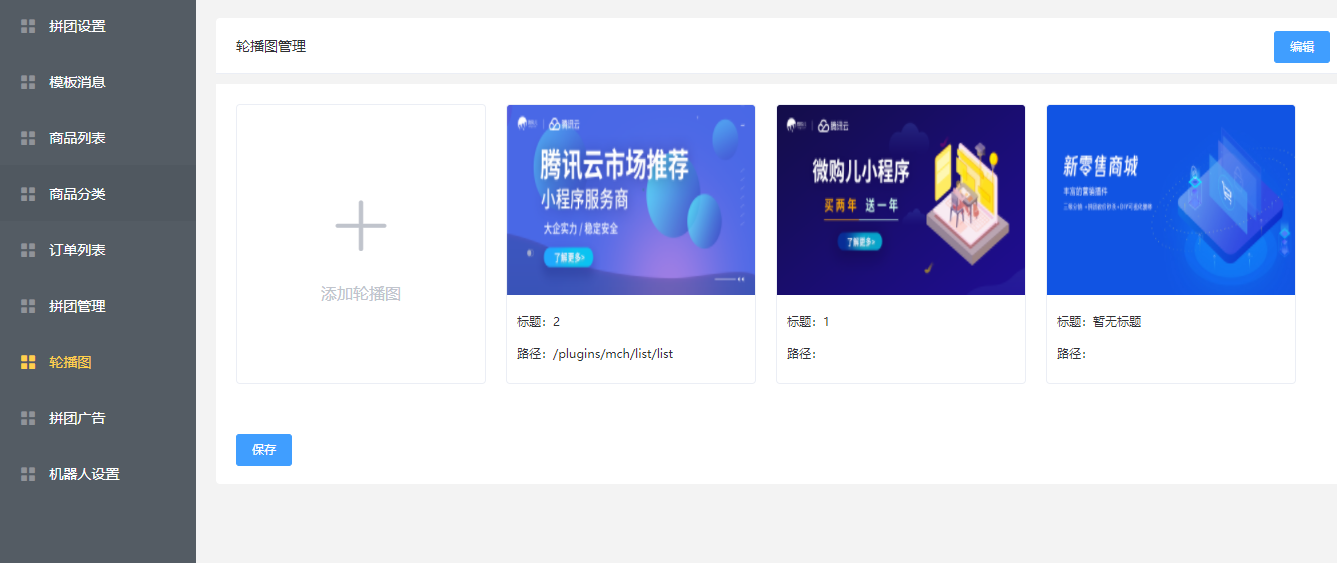The width and height of the screenshot is (1337, 563).
Task: Click the large plus icon to add carousel
Action: click(361, 225)
